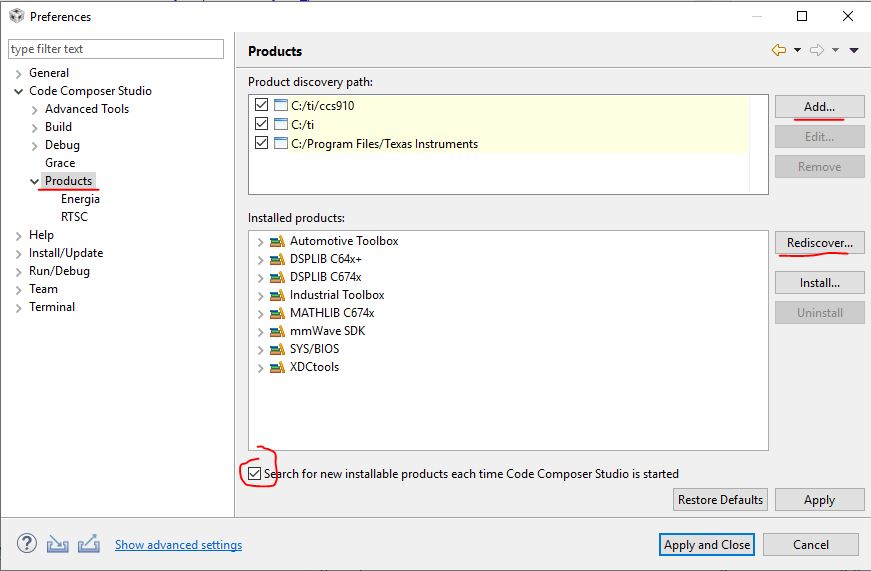Open the view menu triangle in the Products header

point(854,51)
